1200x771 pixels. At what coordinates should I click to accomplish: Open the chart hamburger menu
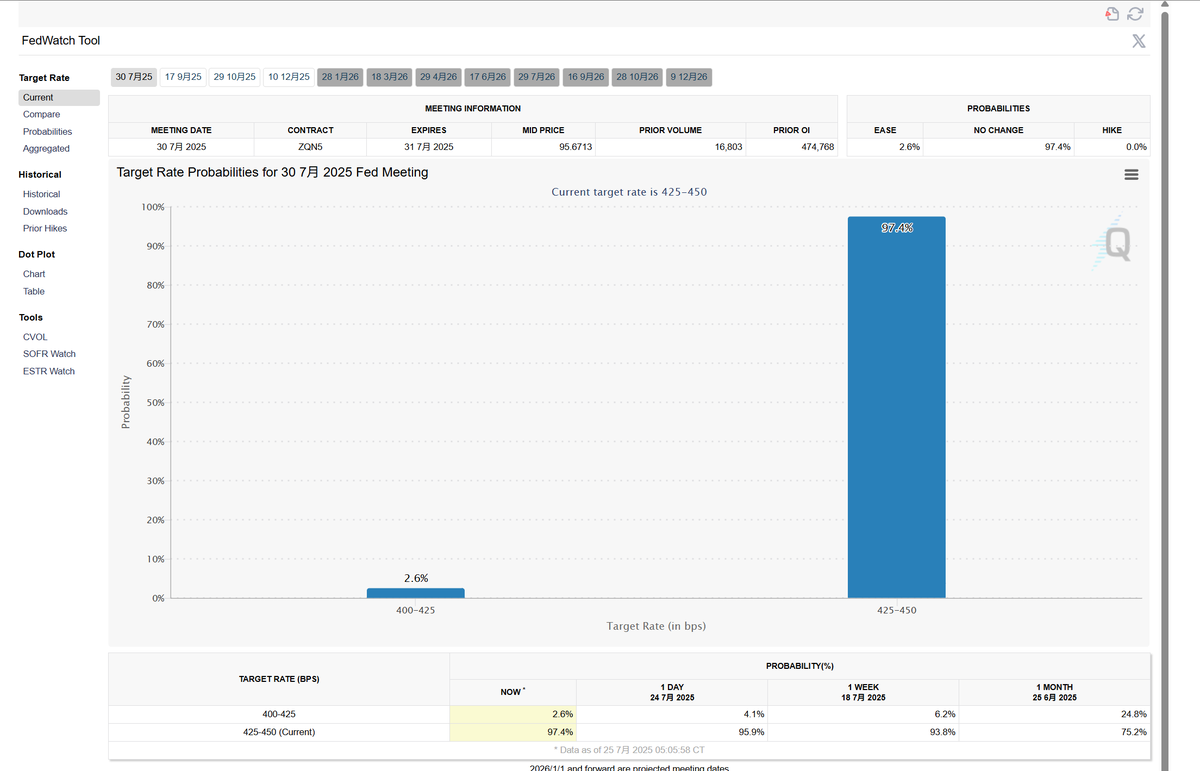coord(1131,174)
